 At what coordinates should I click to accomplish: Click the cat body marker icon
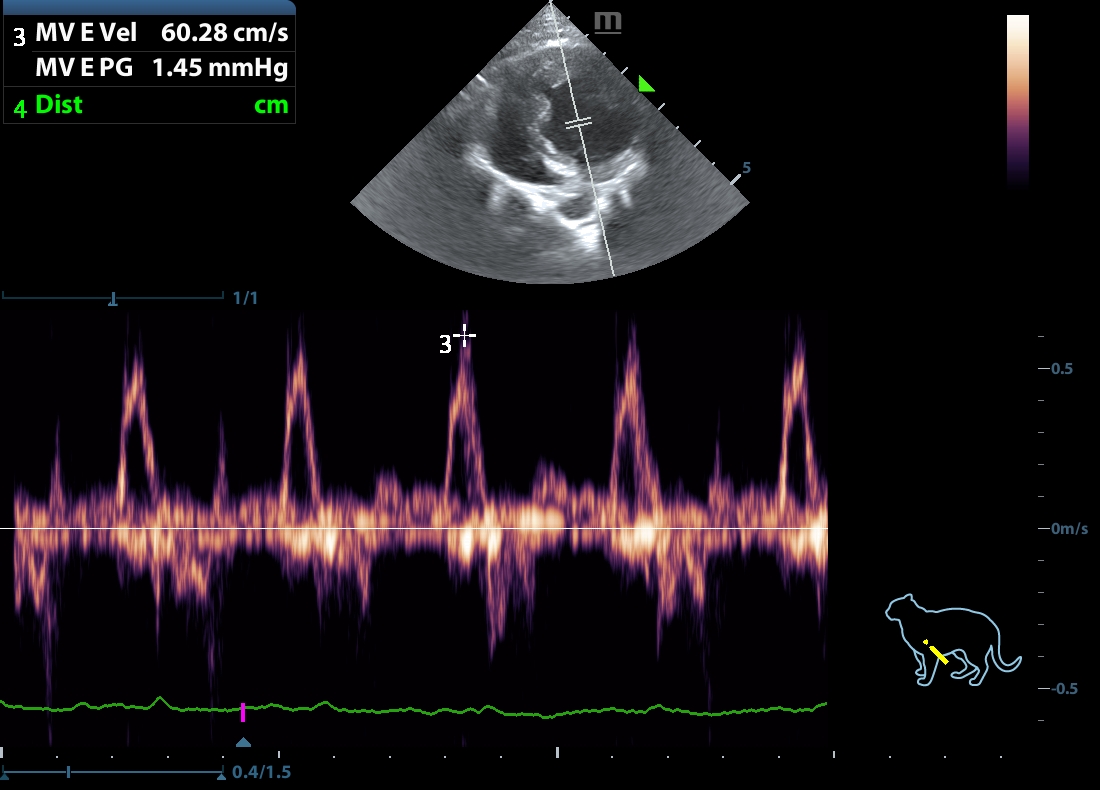[950, 640]
